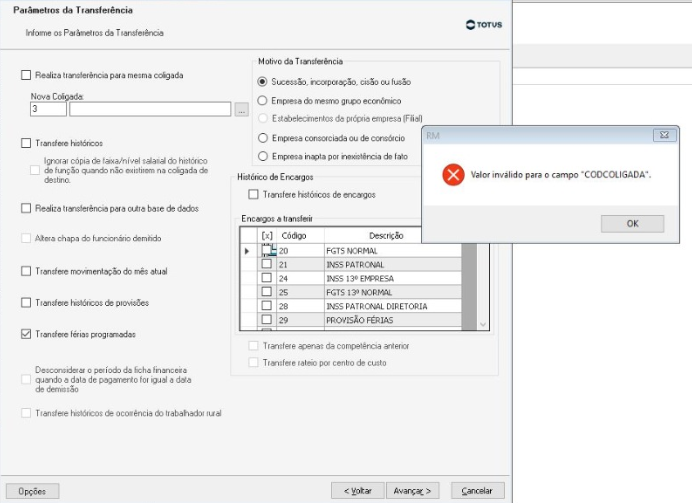Image resolution: width=692 pixels, height=503 pixels.
Task: Click code cell 21
Action: tap(300, 265)
